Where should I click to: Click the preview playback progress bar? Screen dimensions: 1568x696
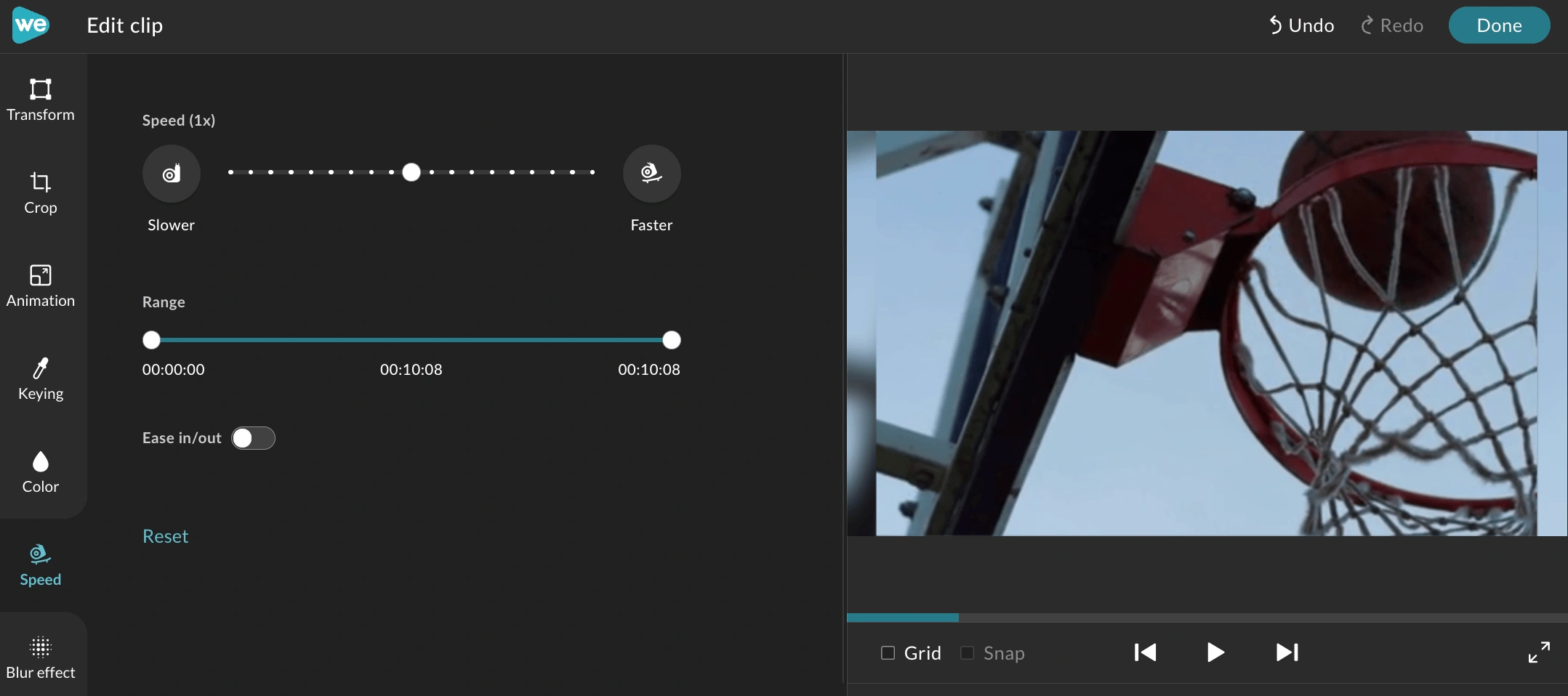click(x=1207, y=618)
